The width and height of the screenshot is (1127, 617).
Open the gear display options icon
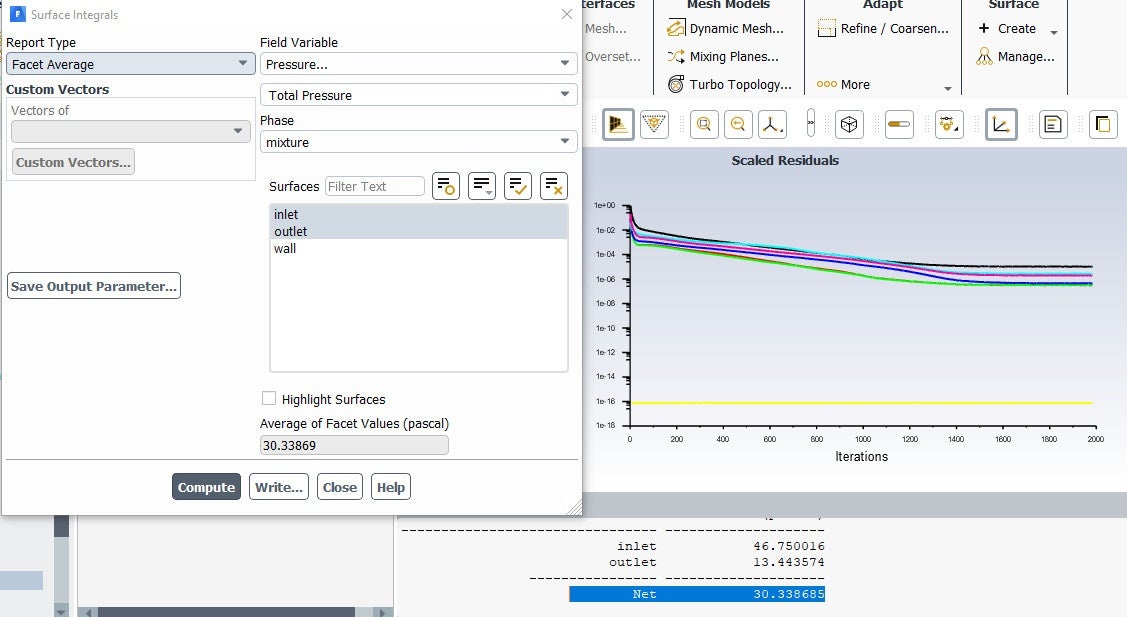[949, 124]
